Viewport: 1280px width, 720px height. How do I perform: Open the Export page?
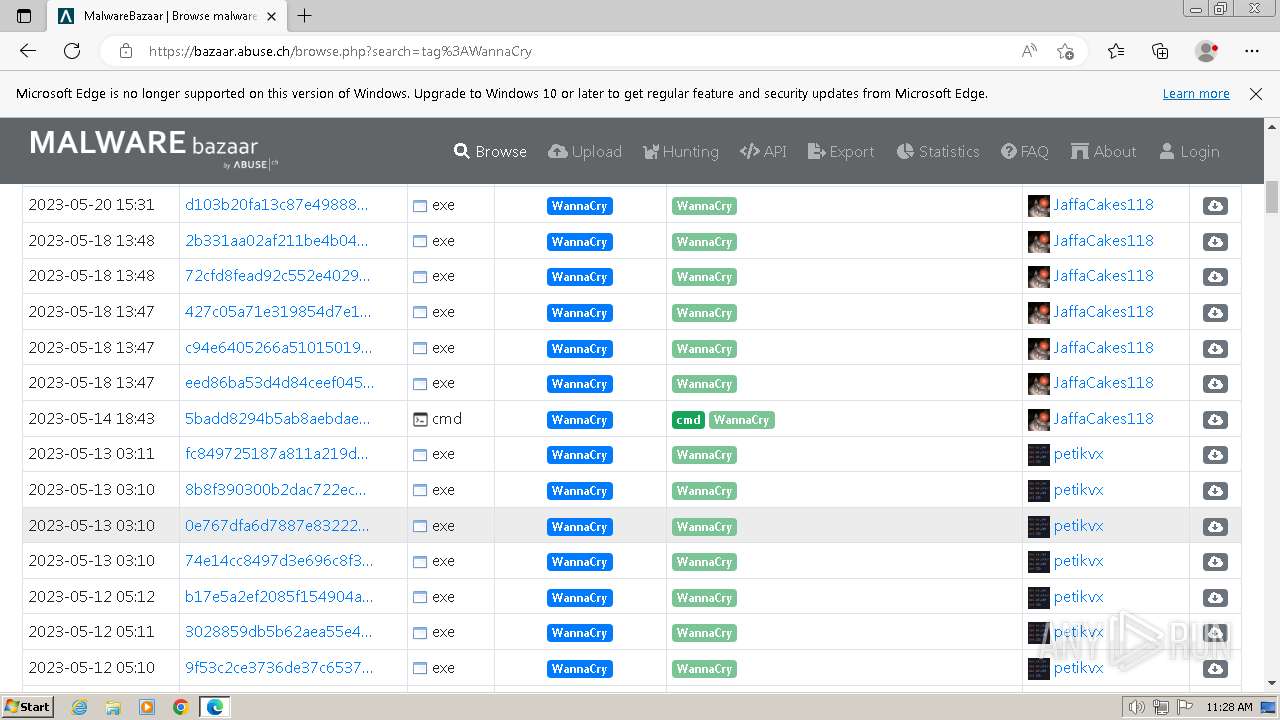tap(841, 152)
